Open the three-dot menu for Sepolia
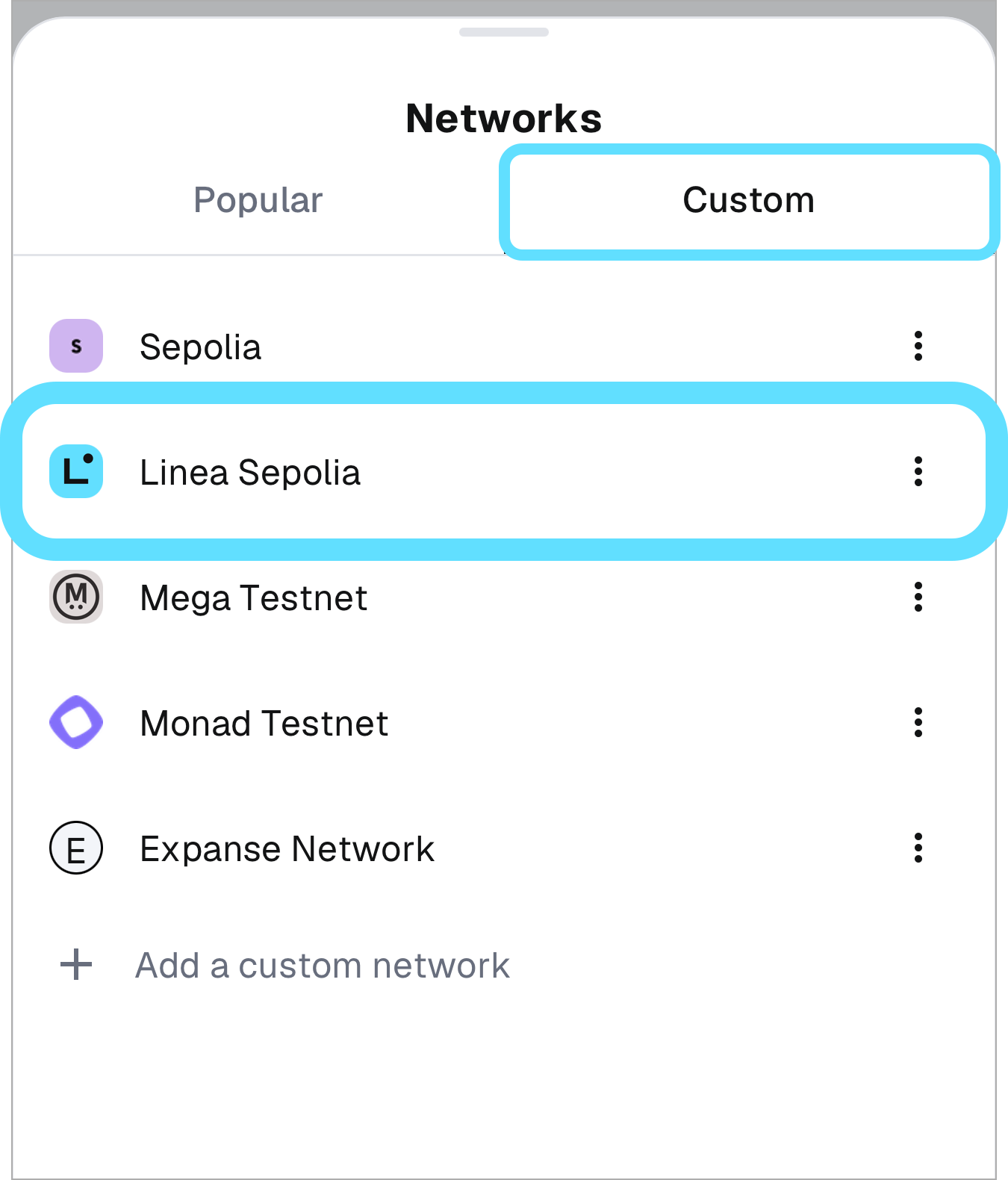Screen dimensions: 1008x1180 (x=918, y=346)
